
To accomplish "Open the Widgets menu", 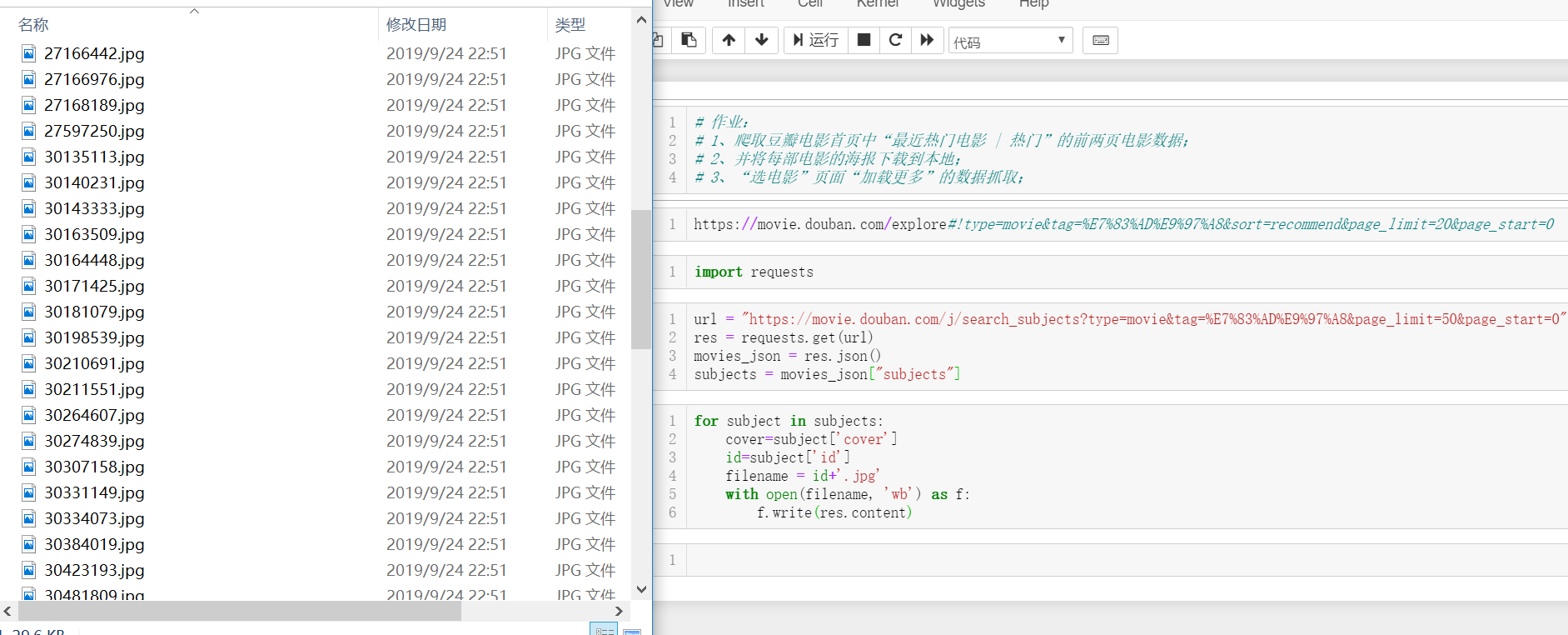I will 958,4.
